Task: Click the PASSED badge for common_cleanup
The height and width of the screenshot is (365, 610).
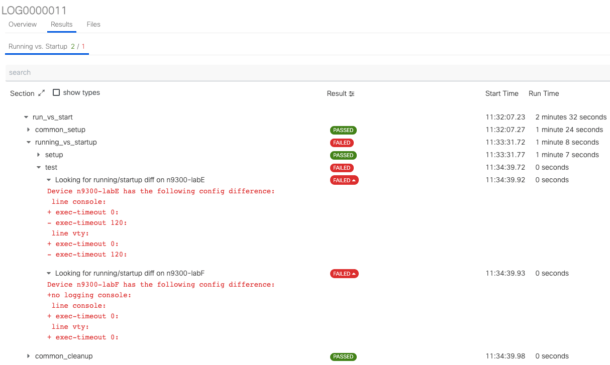Action: click(x=343, y=356)
